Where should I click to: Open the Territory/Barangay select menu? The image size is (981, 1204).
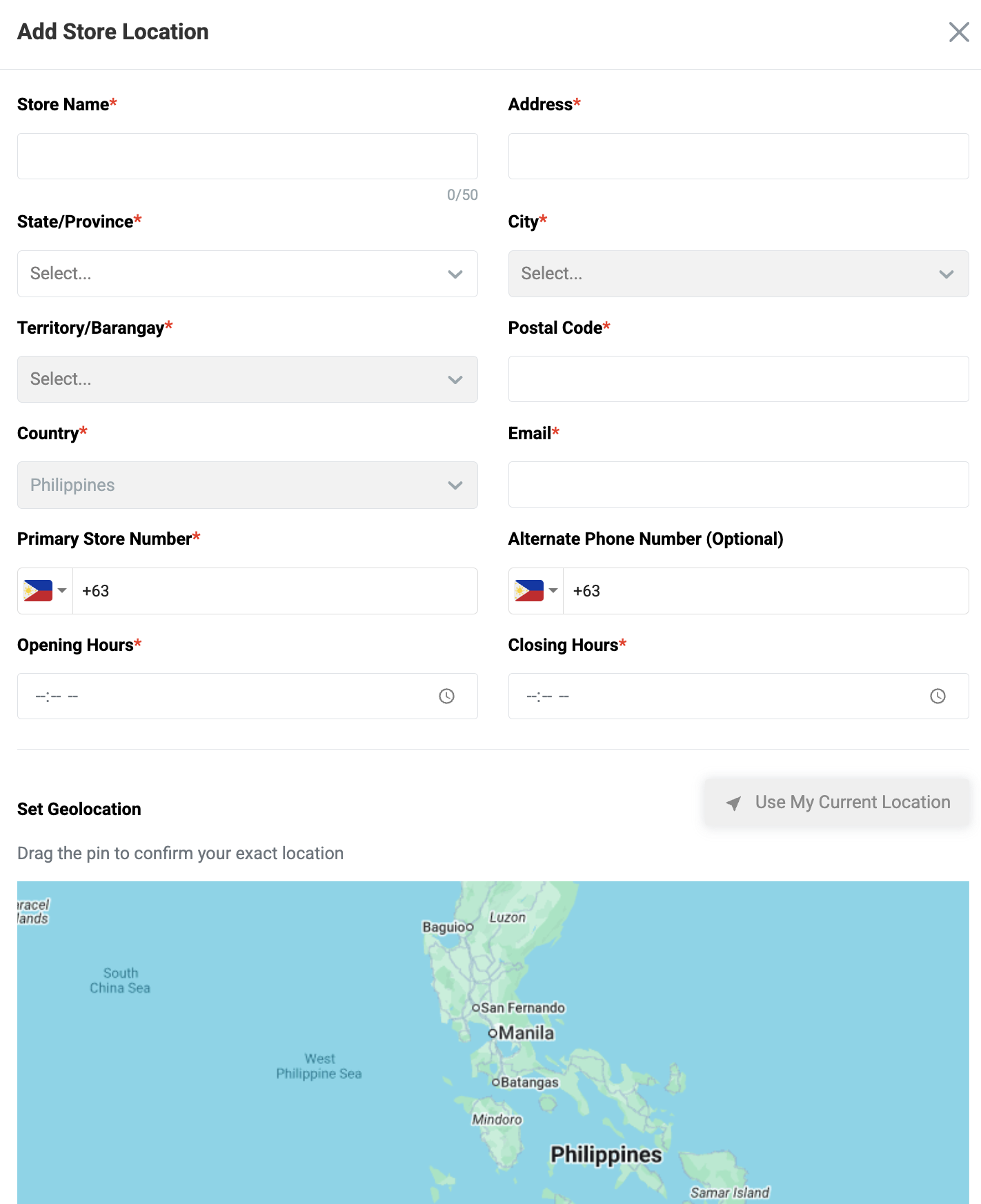pyautogui.click(x=247, y=379)
